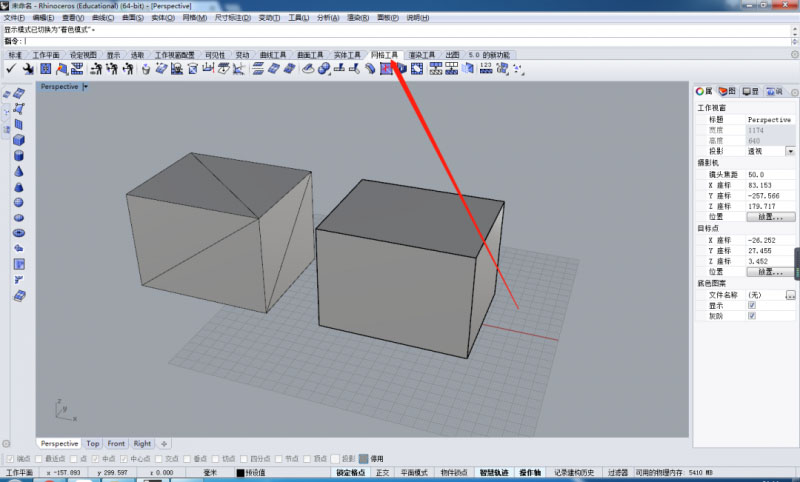The height and width of the screenshot is (482, 800).
Task: Expand the 投影 projection dropdown
Action: (790, 151)
